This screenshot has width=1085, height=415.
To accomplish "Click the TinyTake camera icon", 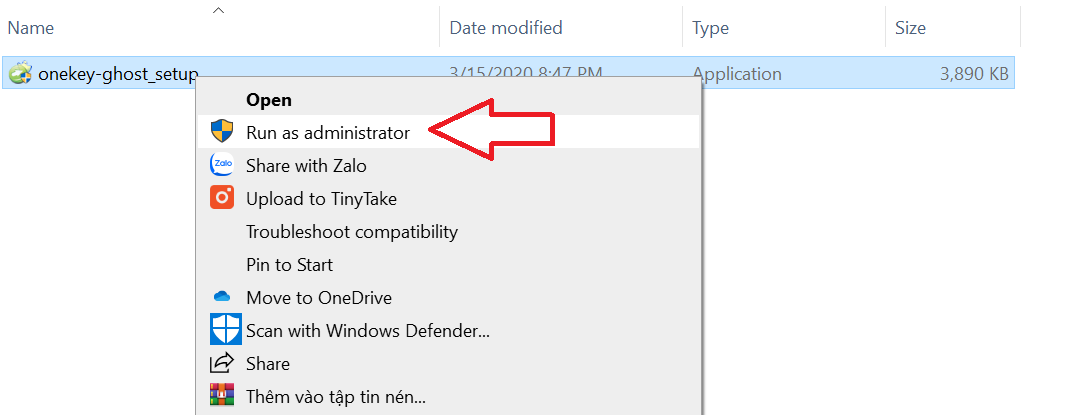I will click(x=222, y=198).
